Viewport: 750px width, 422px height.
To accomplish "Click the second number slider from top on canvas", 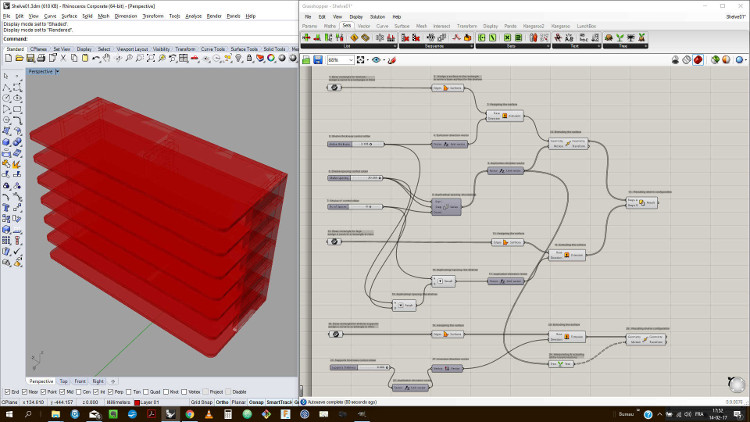I will click(x=355, y=178).
